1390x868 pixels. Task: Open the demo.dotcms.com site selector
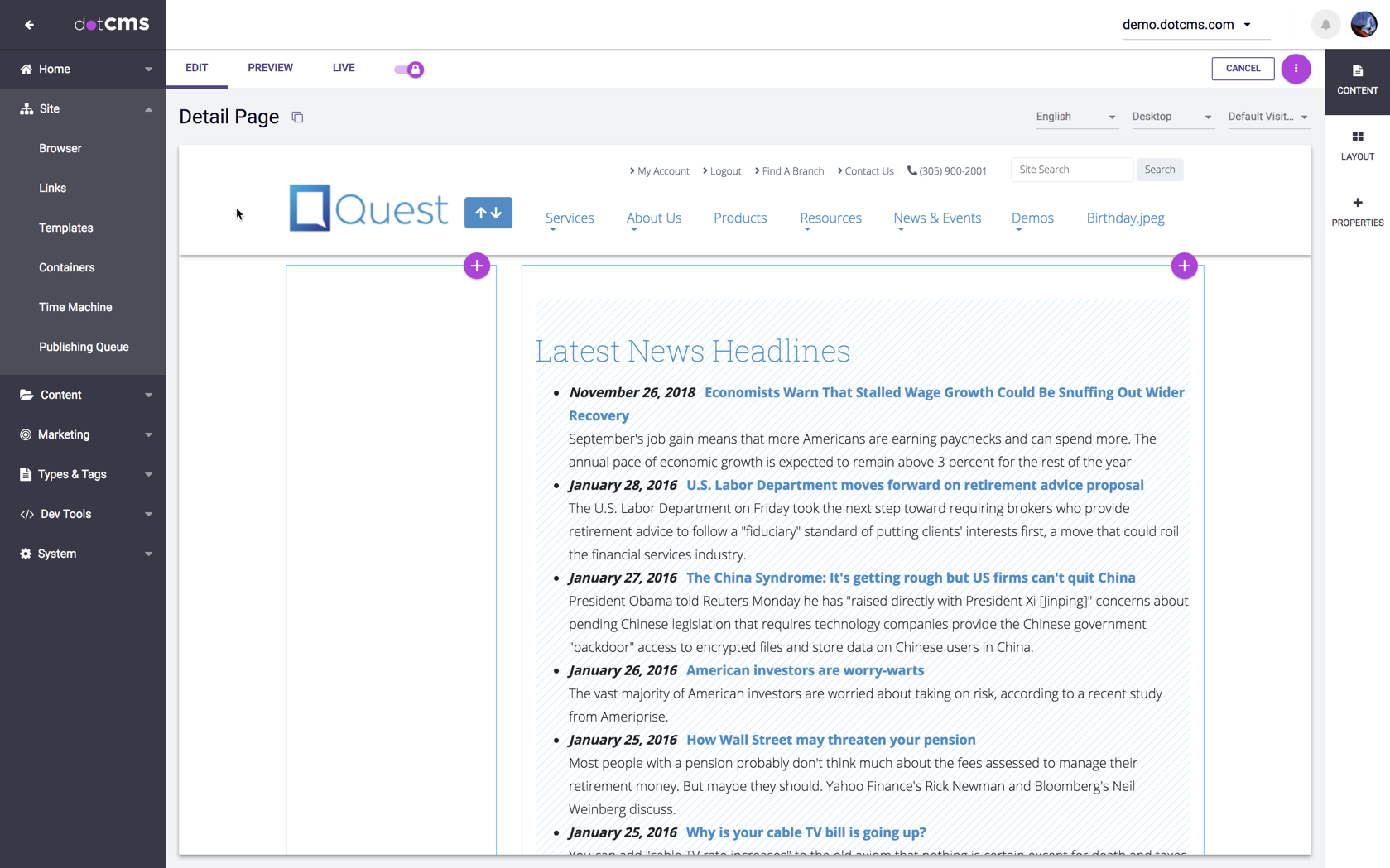(1187, 25)
